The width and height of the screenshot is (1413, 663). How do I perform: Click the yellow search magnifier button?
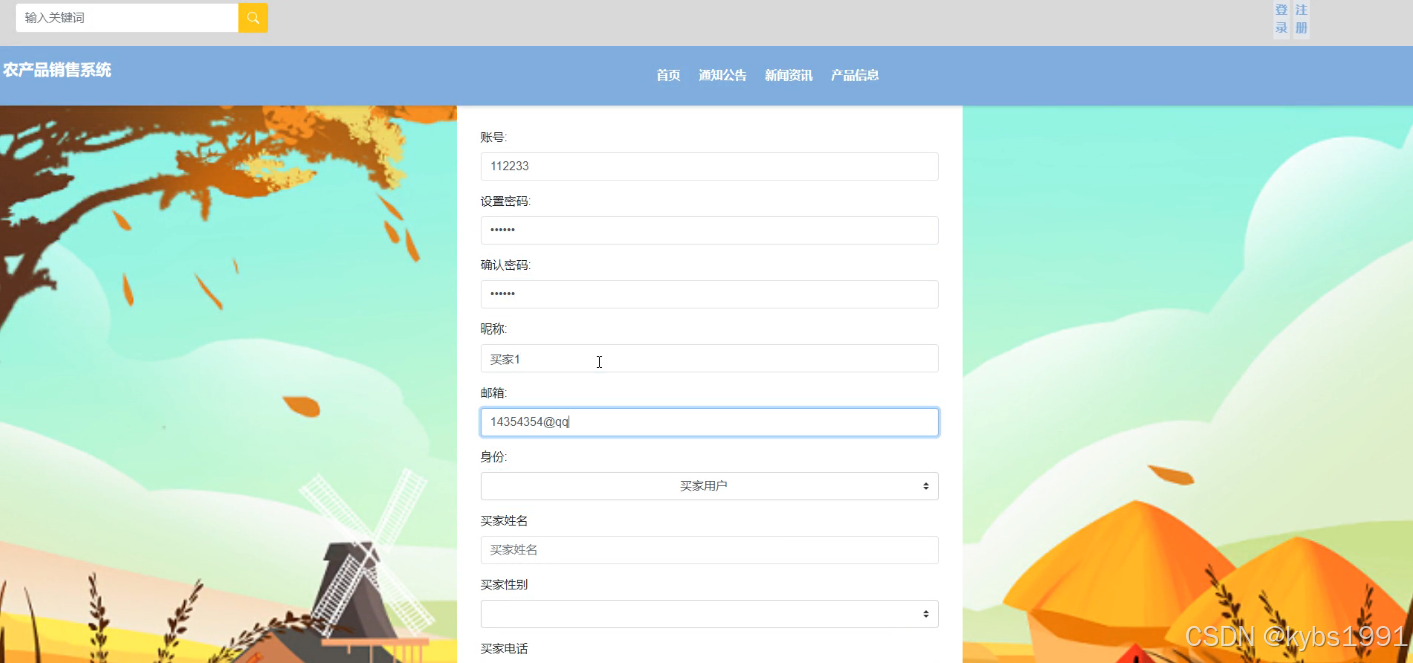click(253, 18)
